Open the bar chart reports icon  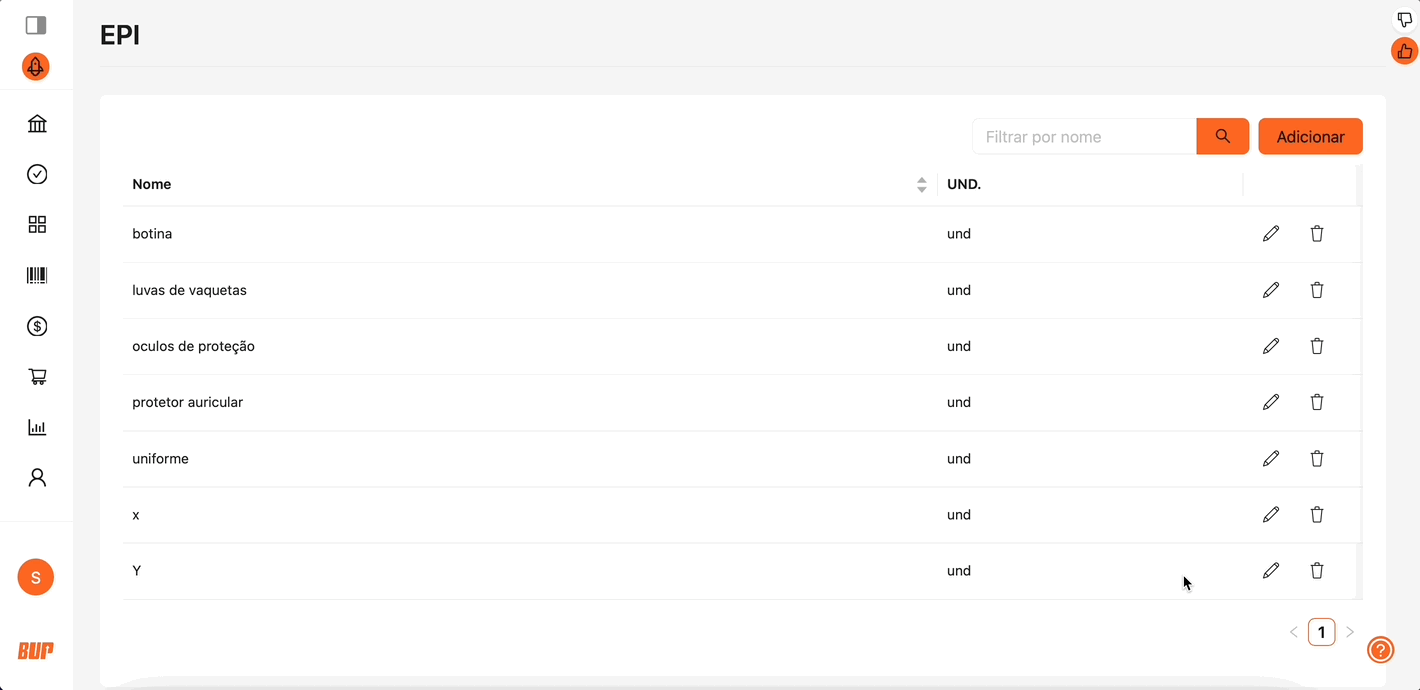(37, 427)
